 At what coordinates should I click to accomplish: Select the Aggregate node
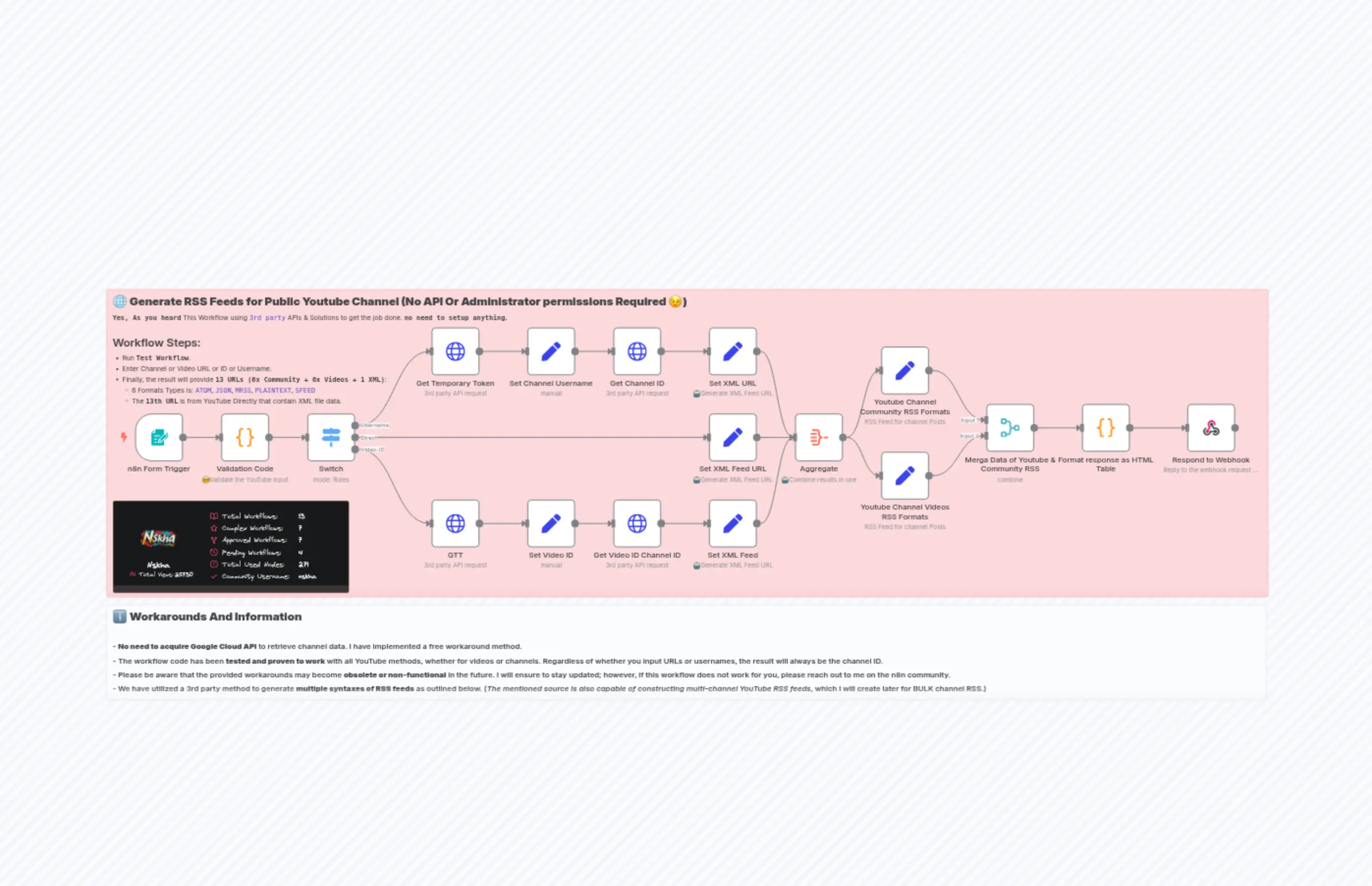pyautogui.click(x=819, y=437)
